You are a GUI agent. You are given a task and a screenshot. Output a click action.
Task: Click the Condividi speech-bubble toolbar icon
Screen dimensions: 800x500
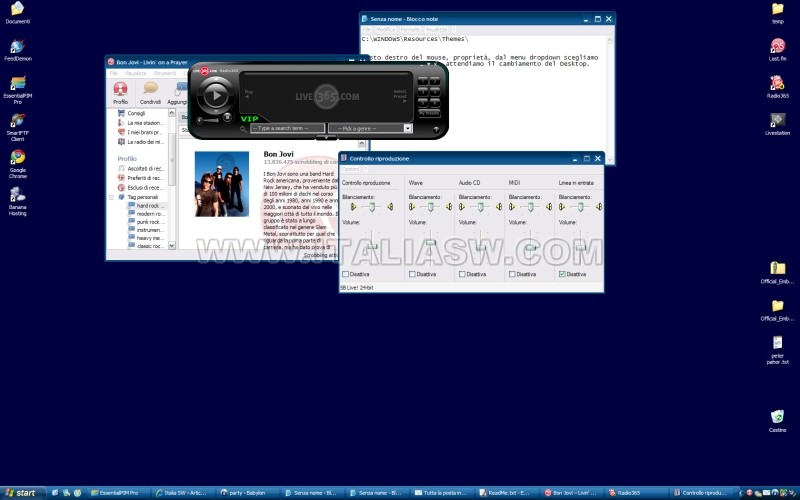coord(150,93)
